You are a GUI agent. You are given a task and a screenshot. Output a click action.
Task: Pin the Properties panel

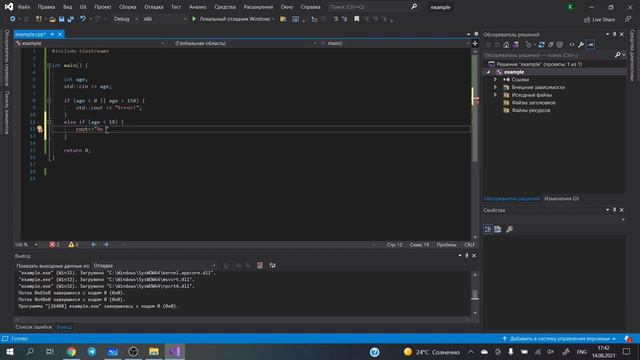coord(614,210)
